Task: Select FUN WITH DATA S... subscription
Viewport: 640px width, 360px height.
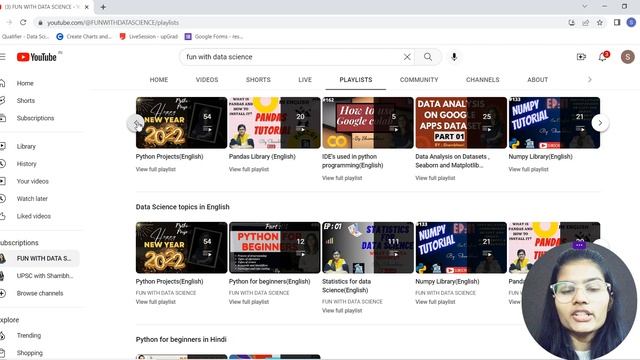Action: (40, 258)
